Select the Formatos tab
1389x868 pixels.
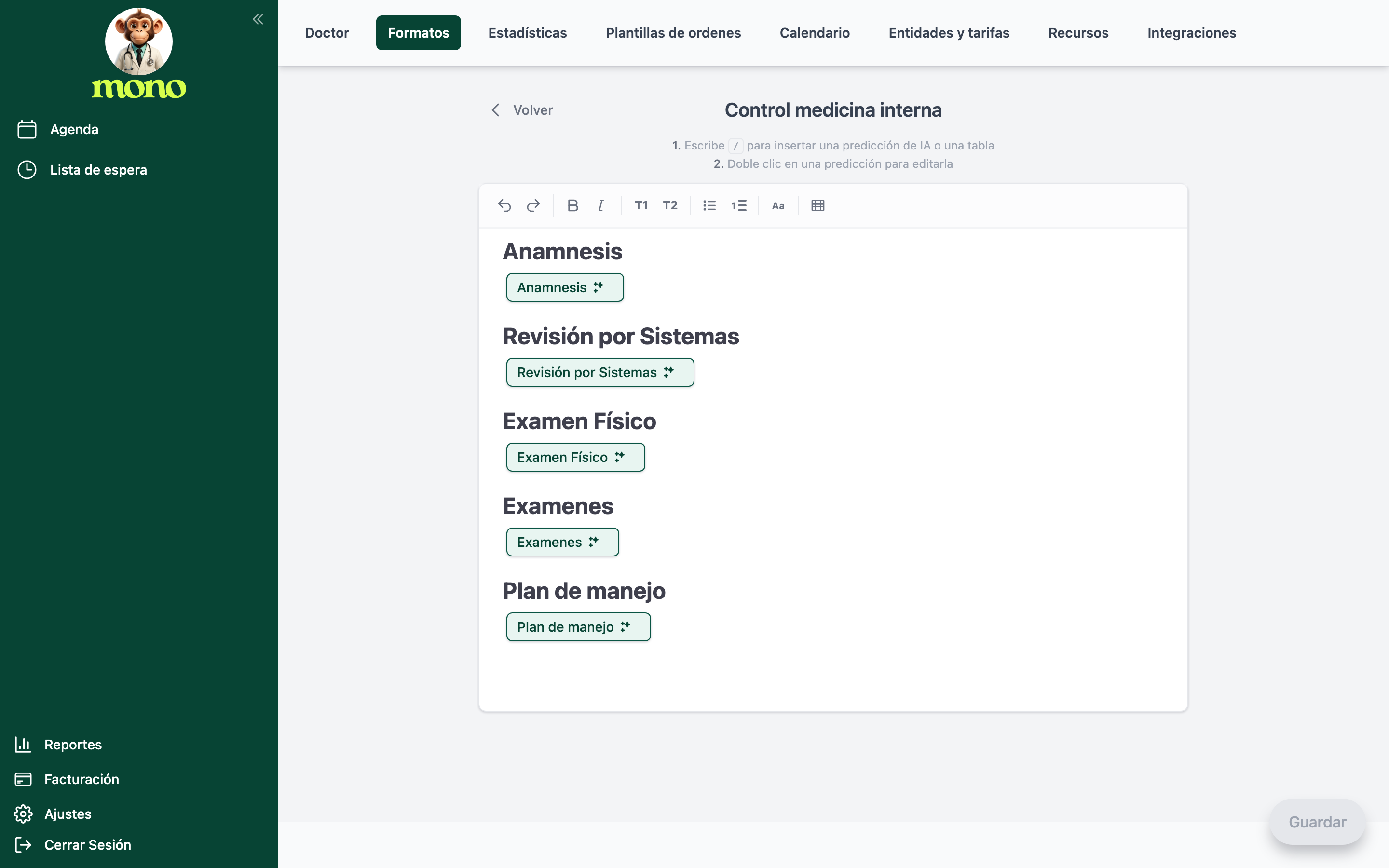tap(419, 33)
